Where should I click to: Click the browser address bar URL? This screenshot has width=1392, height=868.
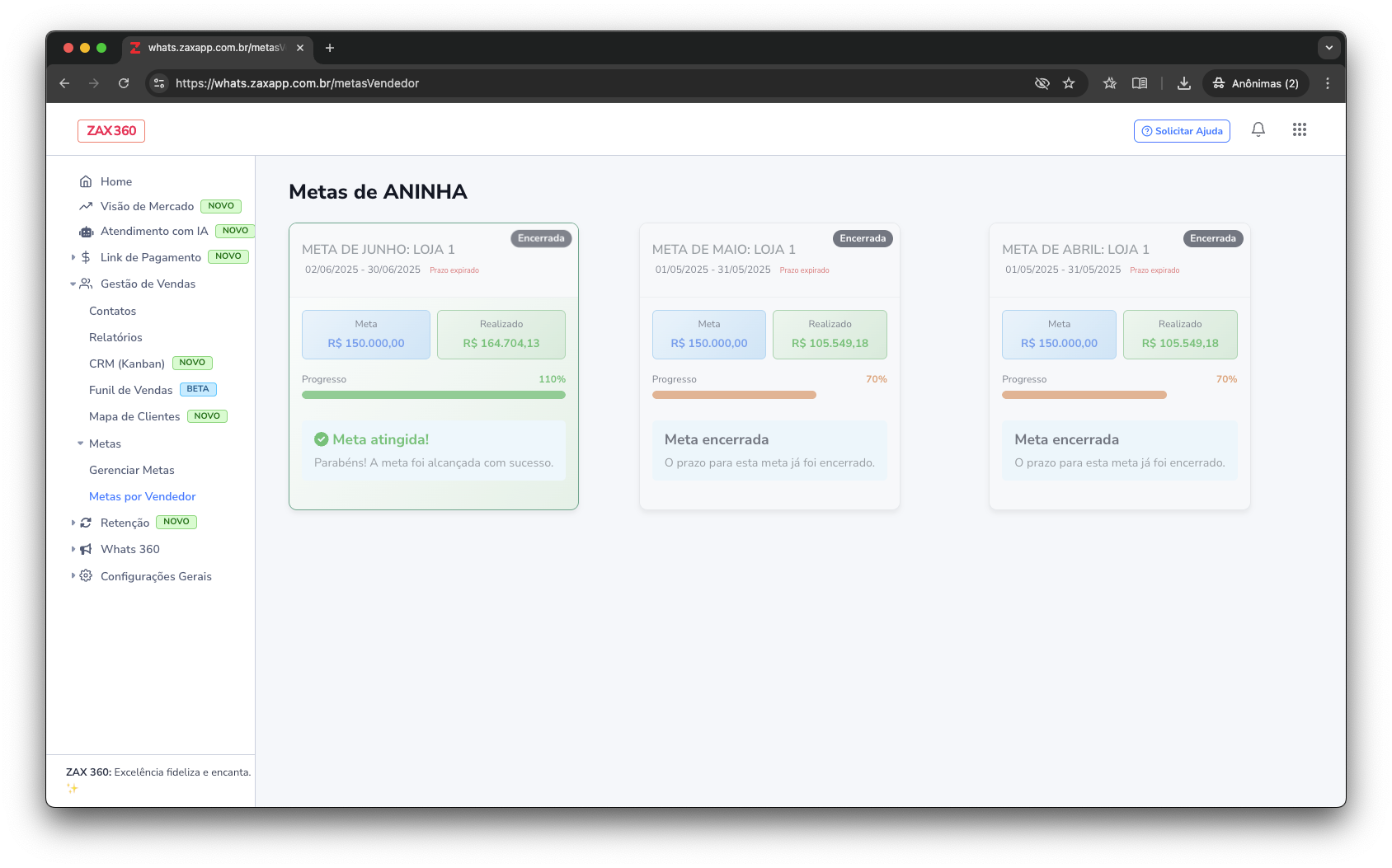click(297, 83)
